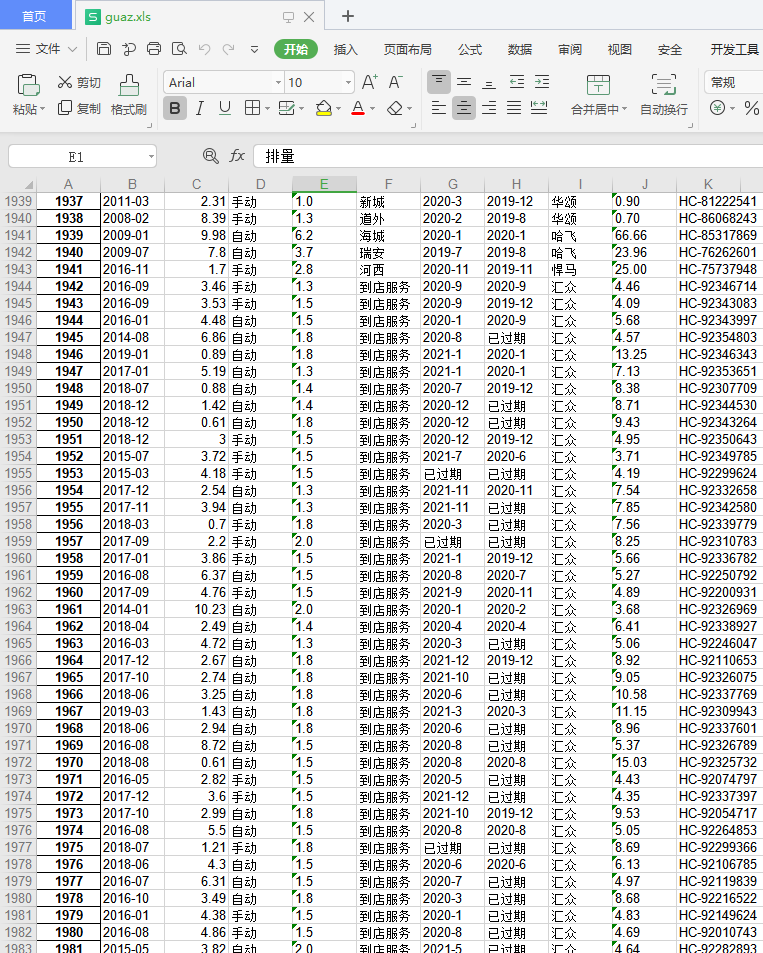This screenshot has width=763, height=953.
Task: Click the cell style/table format icon
Action: tap(286, 108)
